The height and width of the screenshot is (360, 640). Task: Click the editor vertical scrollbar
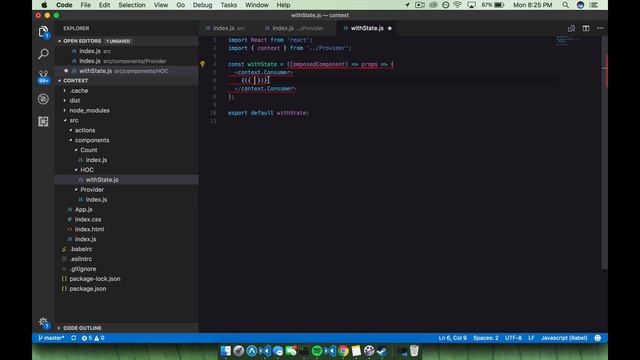pos(604,153)
